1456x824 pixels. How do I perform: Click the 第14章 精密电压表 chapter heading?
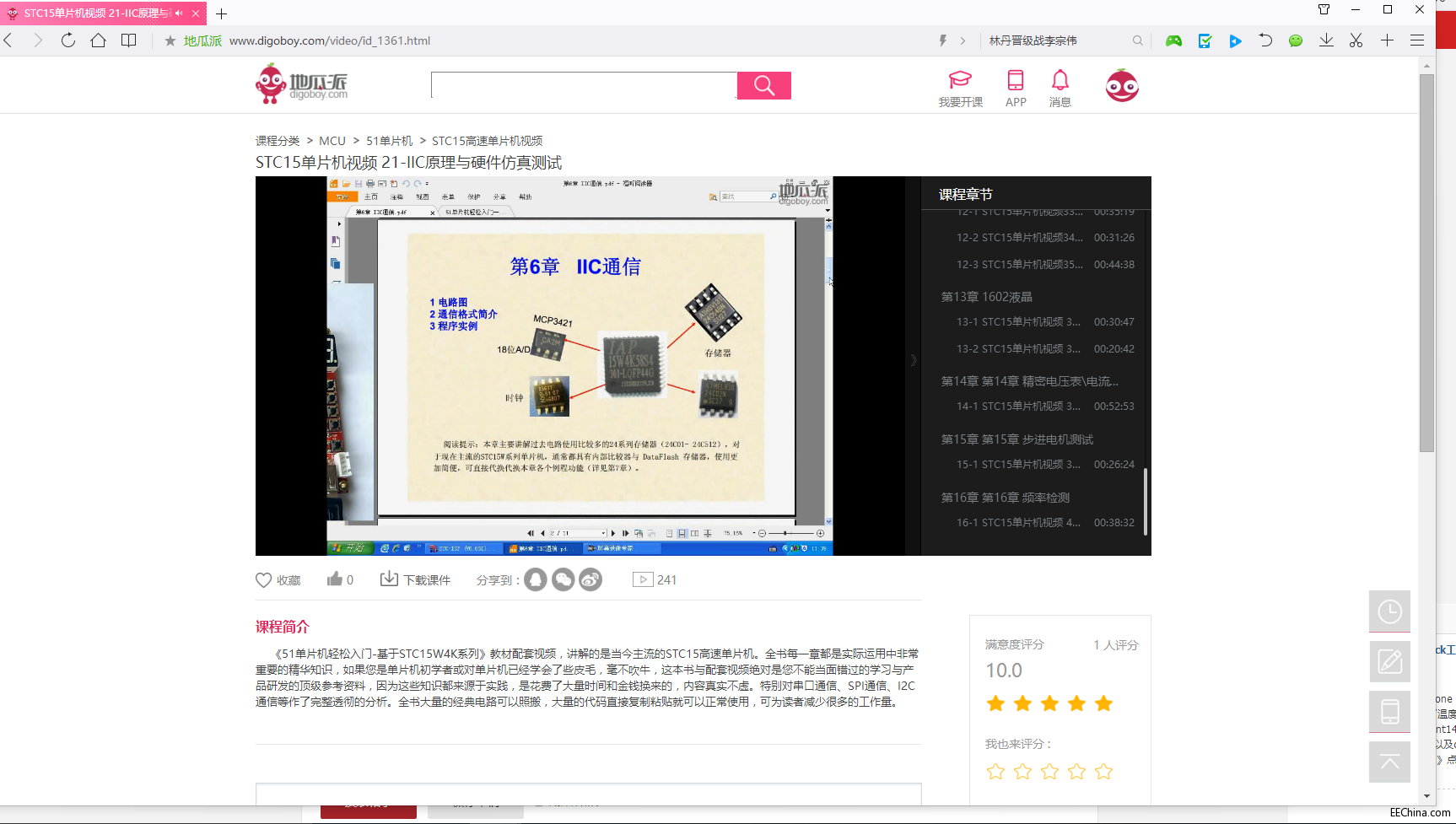pos(1029,381)
